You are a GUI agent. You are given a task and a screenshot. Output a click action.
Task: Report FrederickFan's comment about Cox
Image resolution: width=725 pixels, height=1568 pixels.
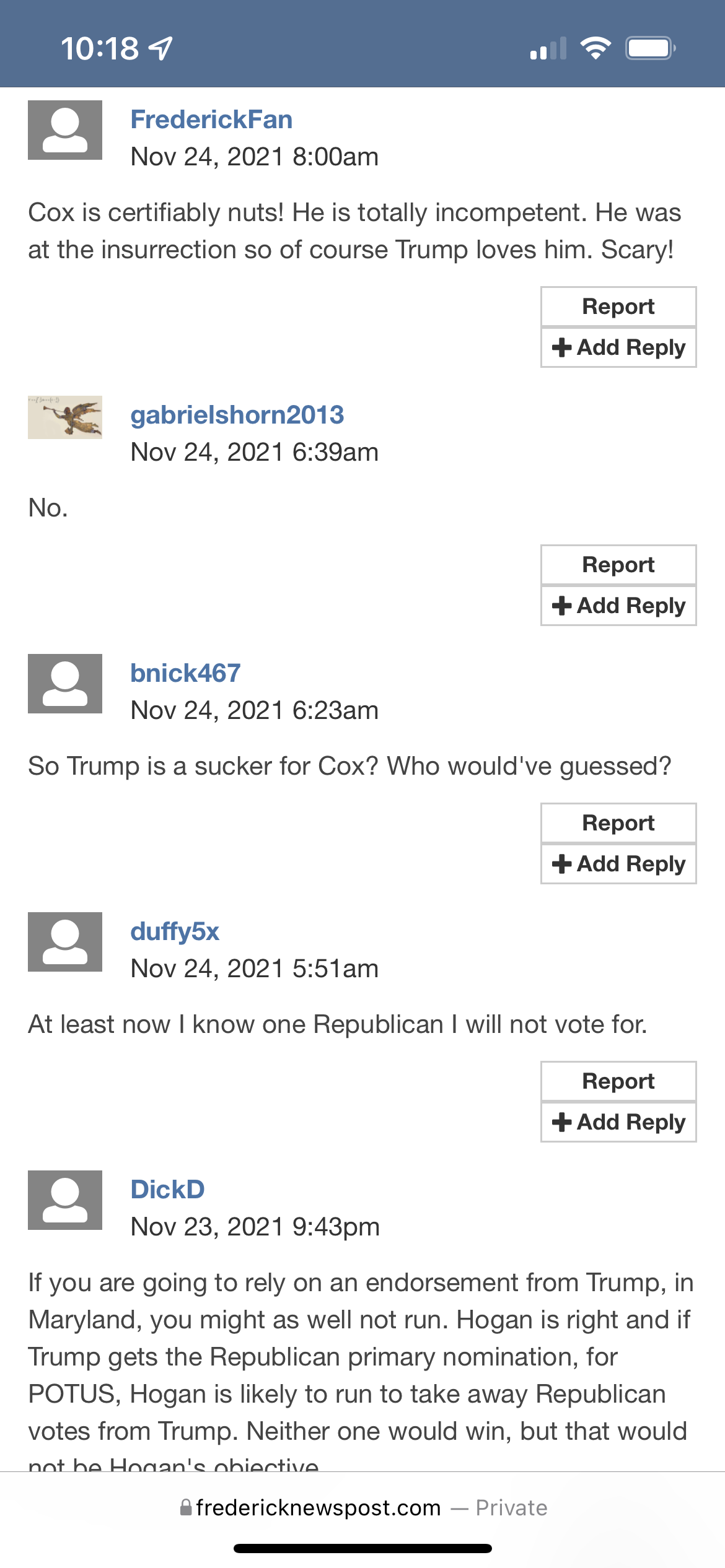point(618,307)
